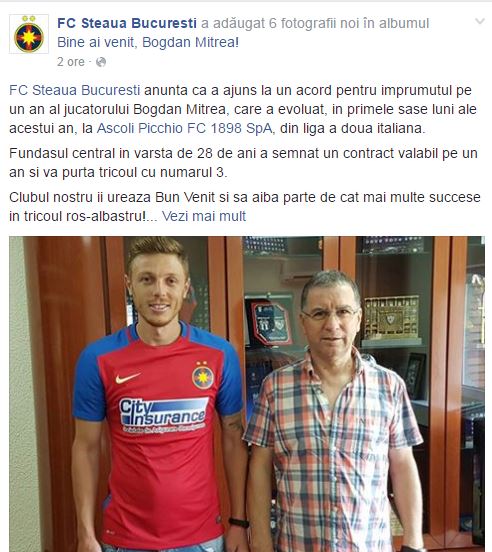492x552 pixels.
Task: Follow FC Steaua Bucuresti link in post body
Action: (x=75, y=90)
